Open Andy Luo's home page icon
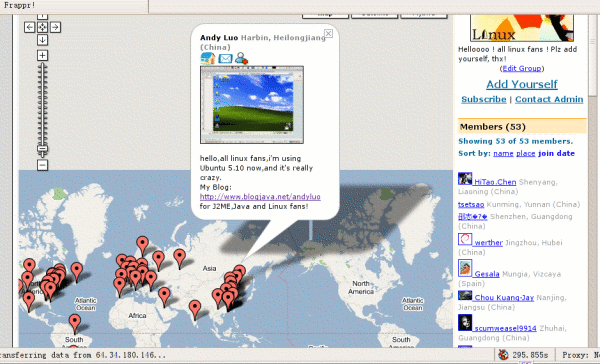 208,59
